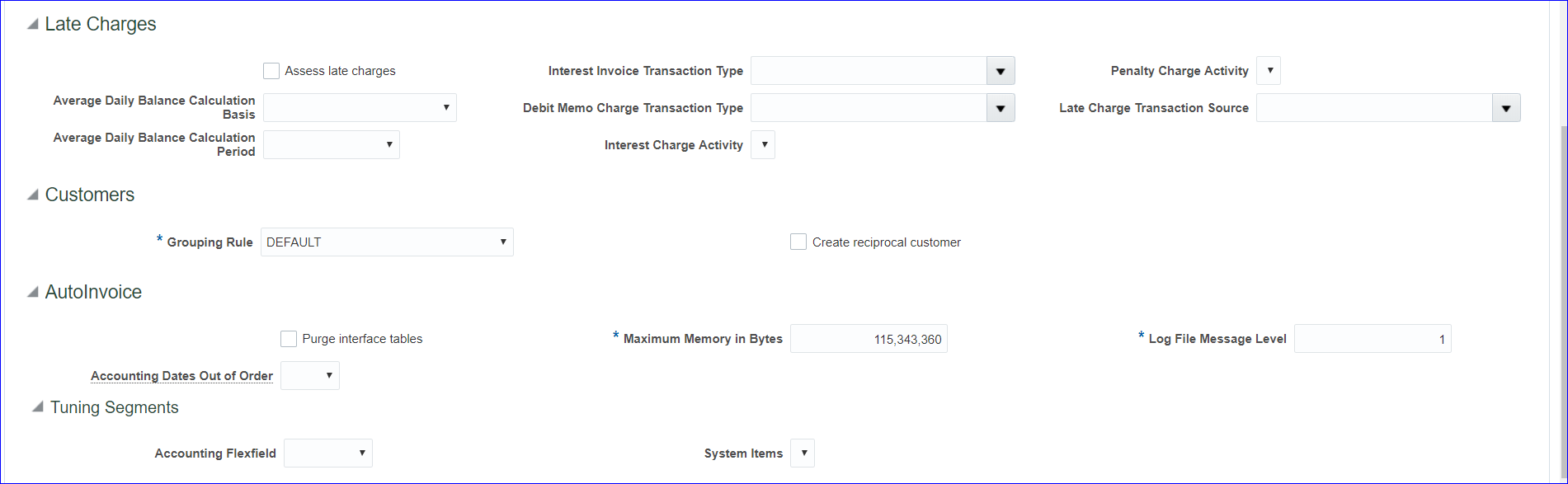Open the Interest Charge Activity dropdown
Image resolution: width=1568 pixels, height=484 pixels.
click(763, 145)
